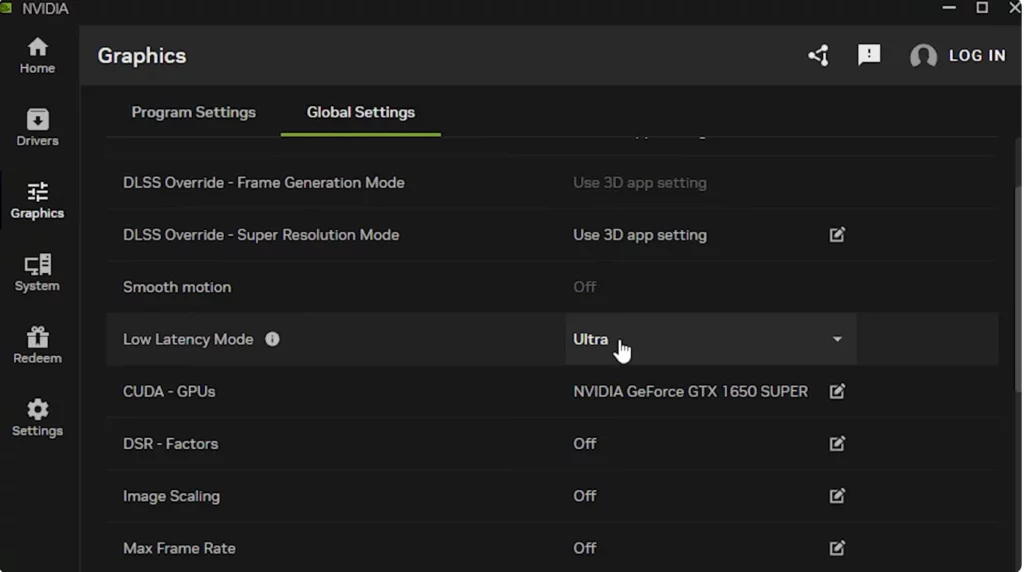This screenshot has width=1024, height=572.
Task: Click the Off value for Image Scaling
Action: point(584,496)
